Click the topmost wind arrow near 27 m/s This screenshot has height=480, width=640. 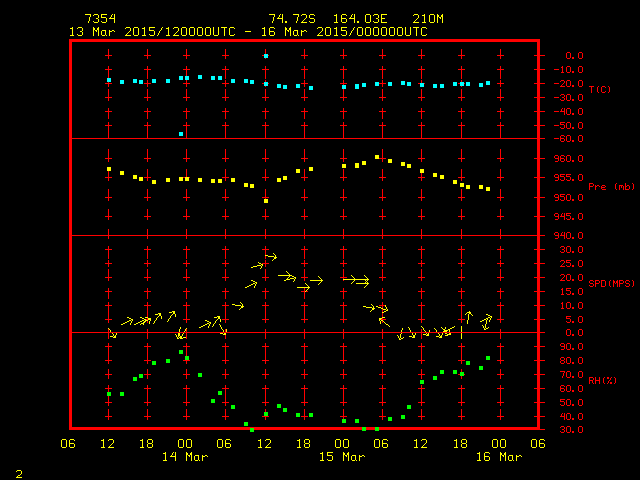(271, 257)
